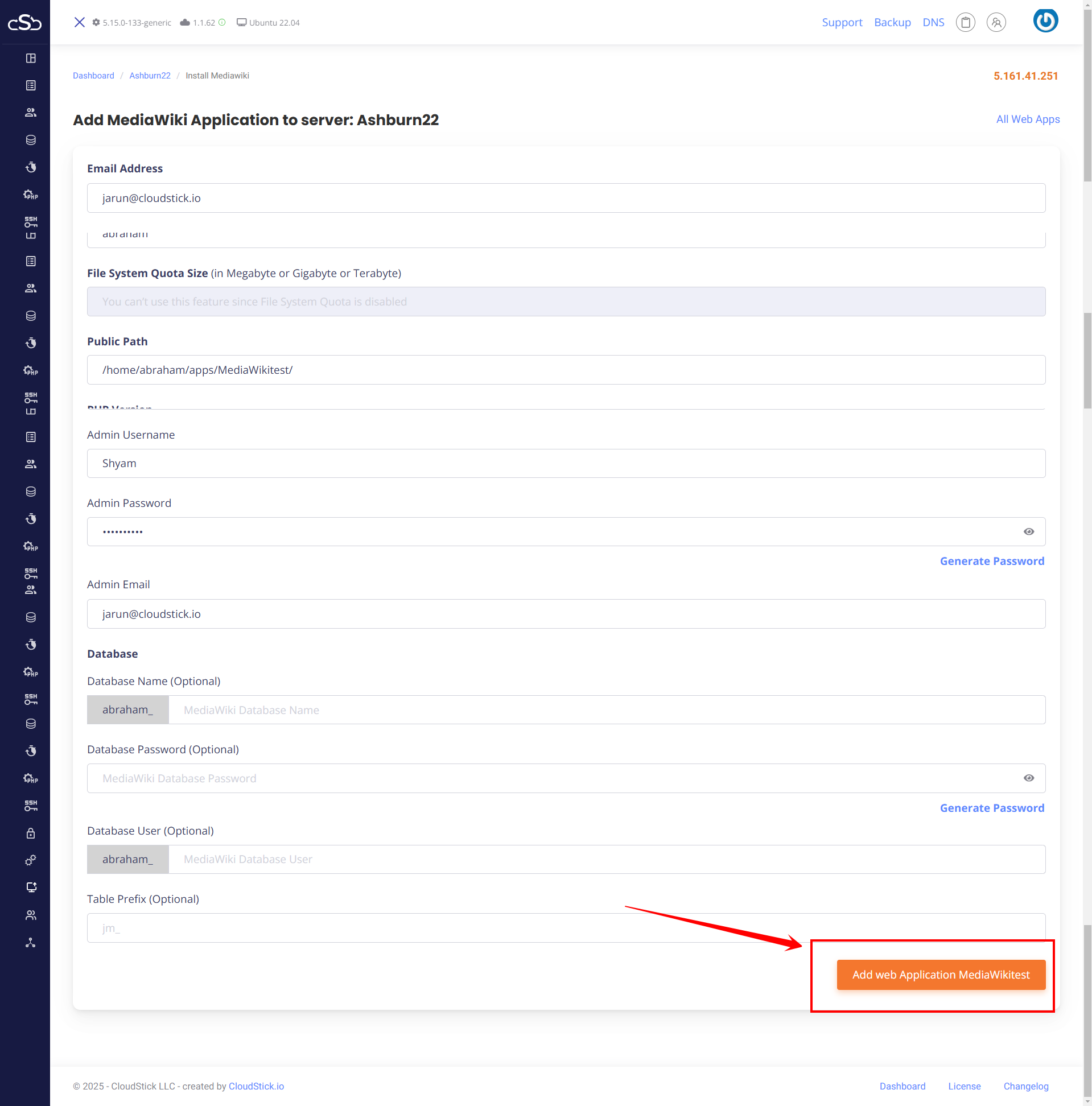Close the sidebar with the X icon
1092x1106 pixels.
[x=80, y=22]
